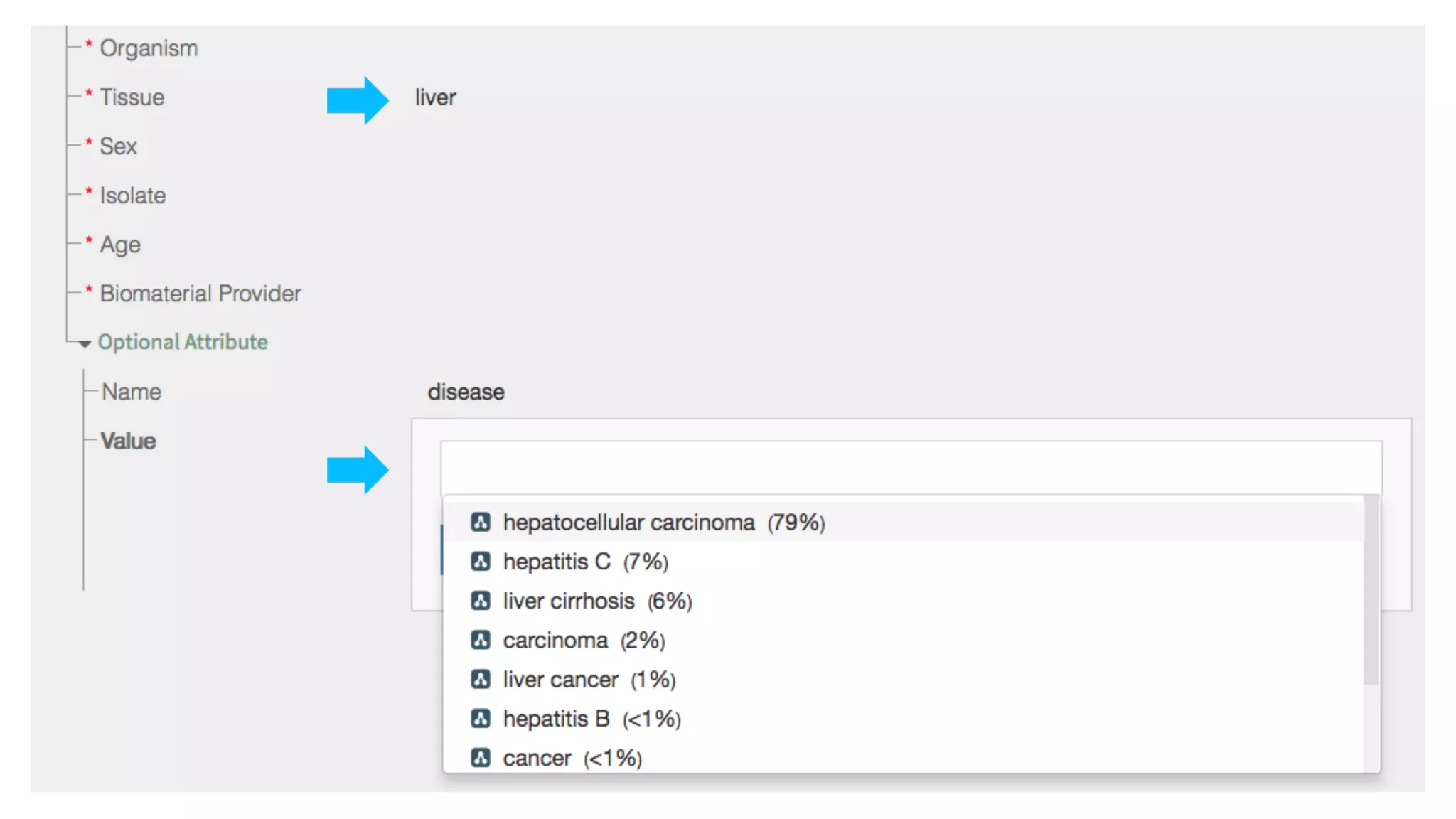Click the Optional Attribute heading
1456x819 pixels.
pyautogui.click(x=183, y=342)
